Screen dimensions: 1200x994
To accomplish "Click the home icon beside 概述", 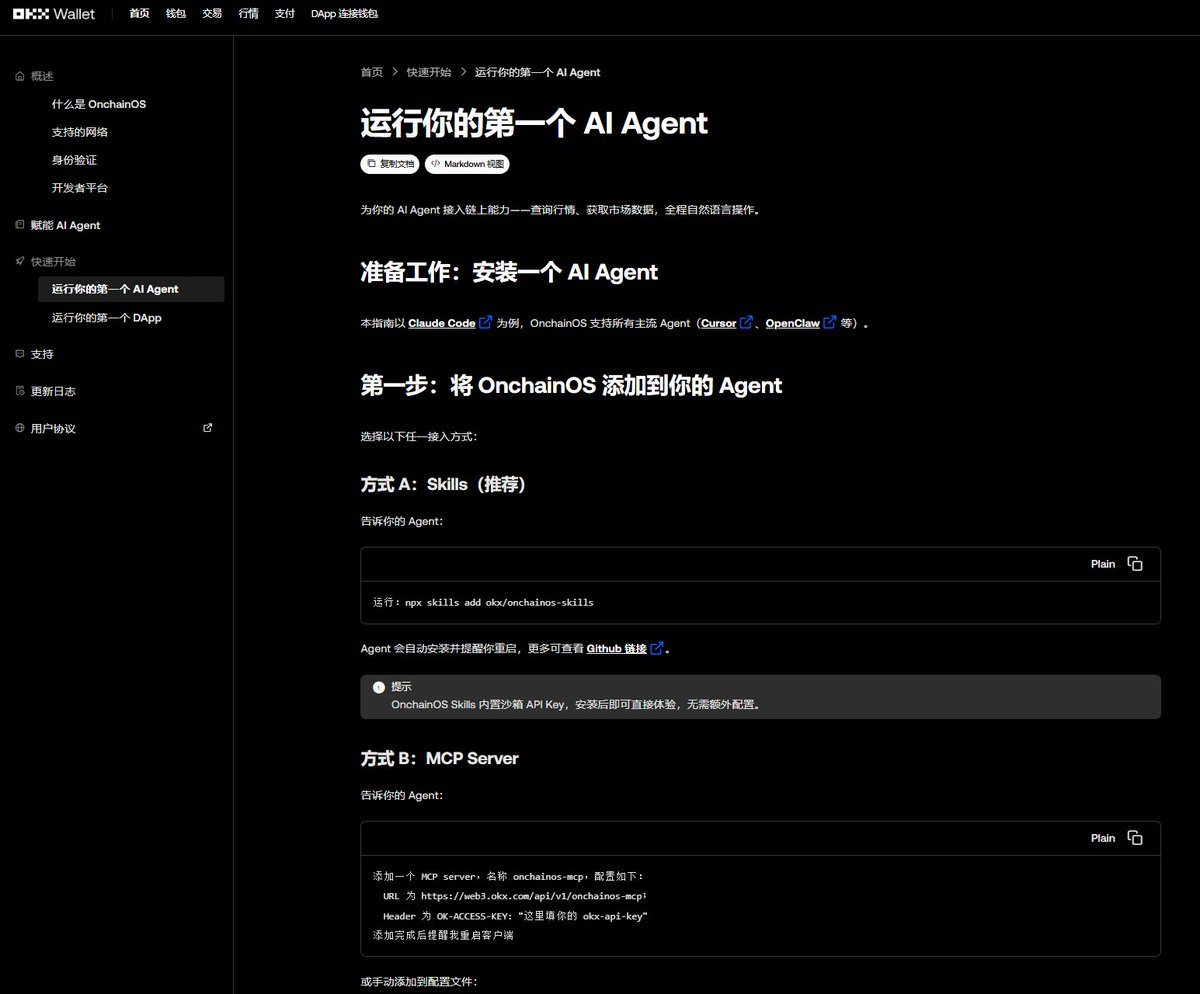I will 20,76.
